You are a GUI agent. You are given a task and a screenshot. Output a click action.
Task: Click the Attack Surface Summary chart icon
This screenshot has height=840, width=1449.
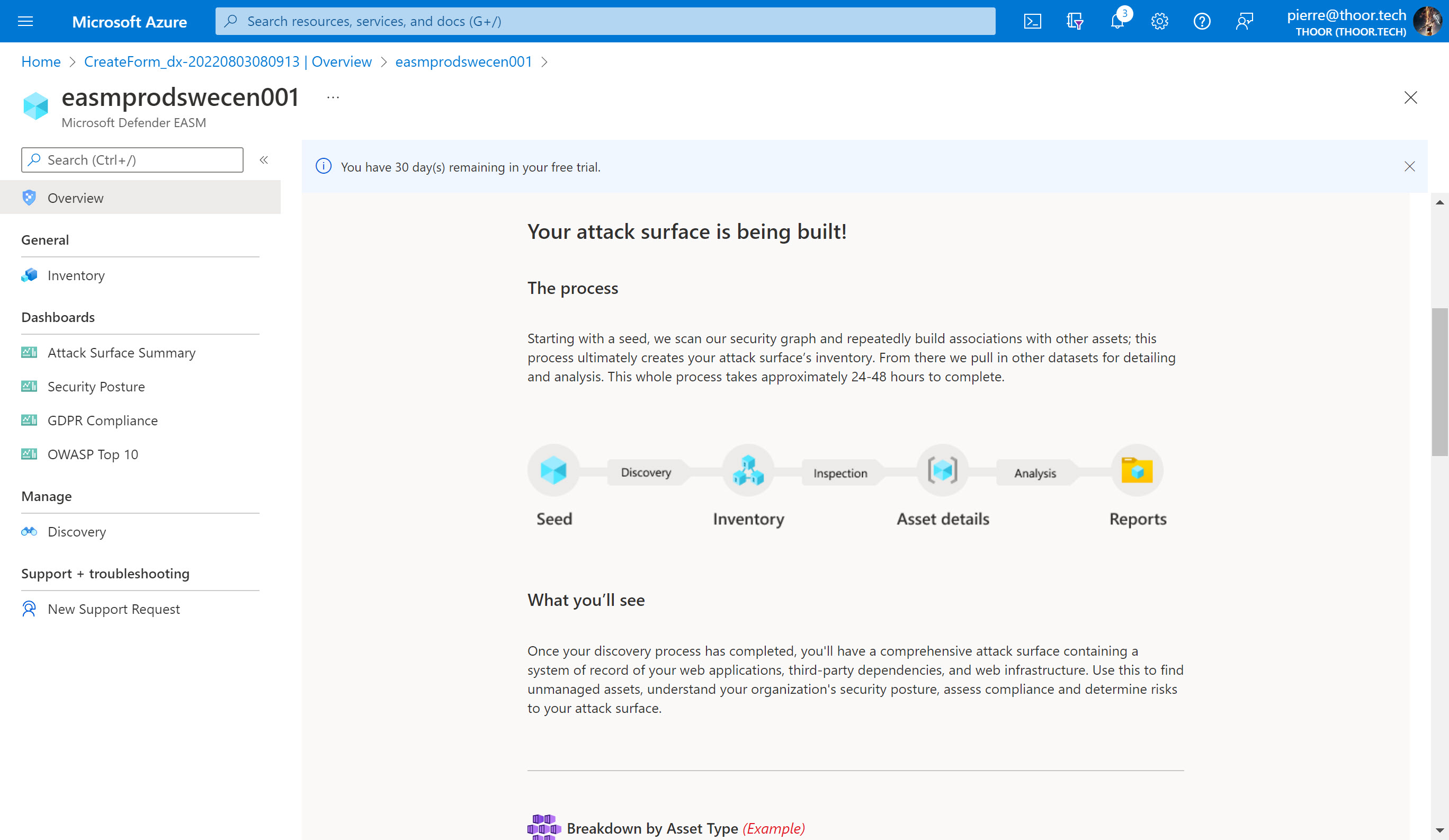point(29,352)
